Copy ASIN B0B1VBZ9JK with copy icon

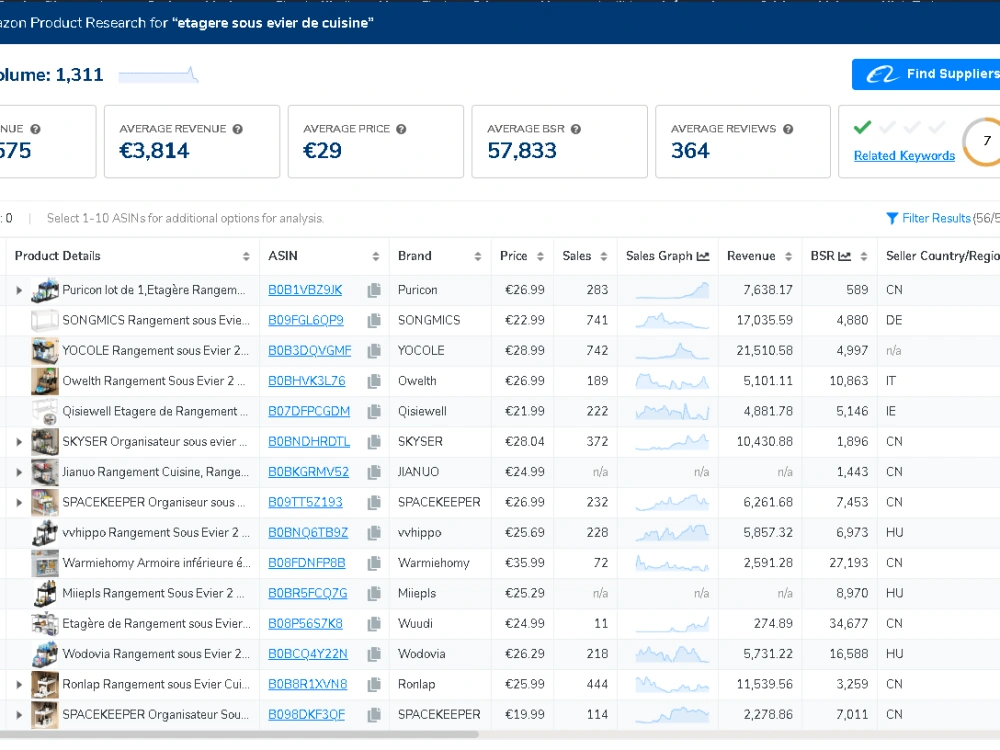coord(374,290)
